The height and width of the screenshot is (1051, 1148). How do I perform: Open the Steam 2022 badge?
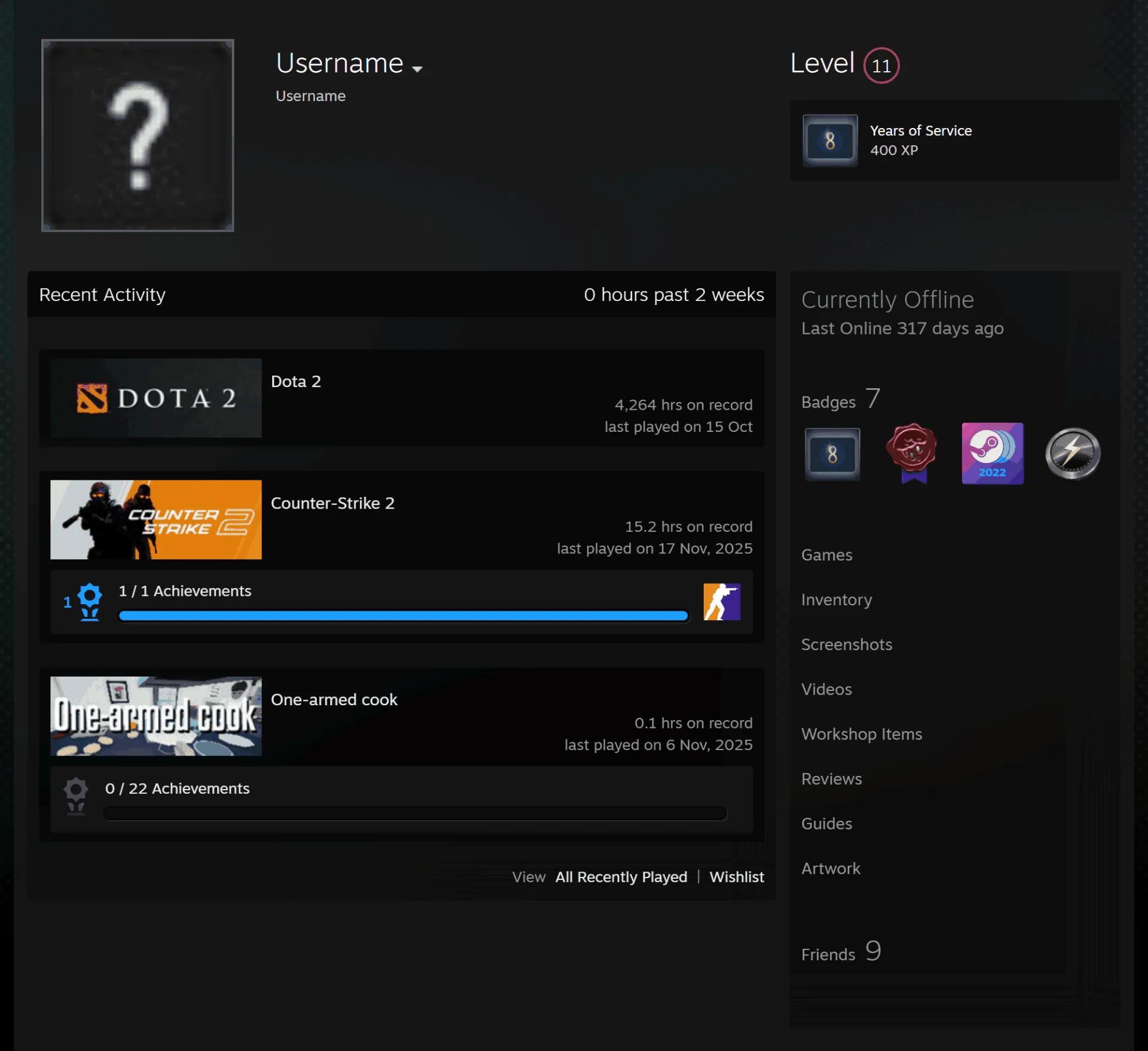point(993,453)
